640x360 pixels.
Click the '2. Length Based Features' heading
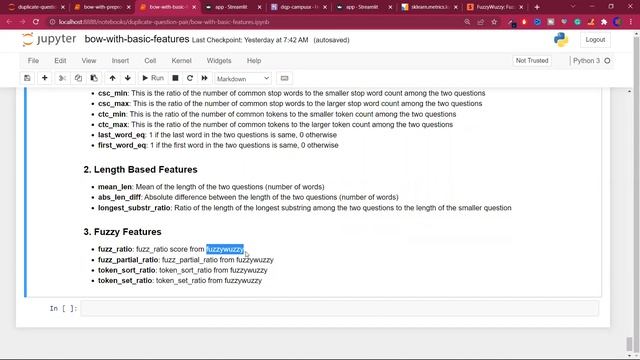click(140, 169)
